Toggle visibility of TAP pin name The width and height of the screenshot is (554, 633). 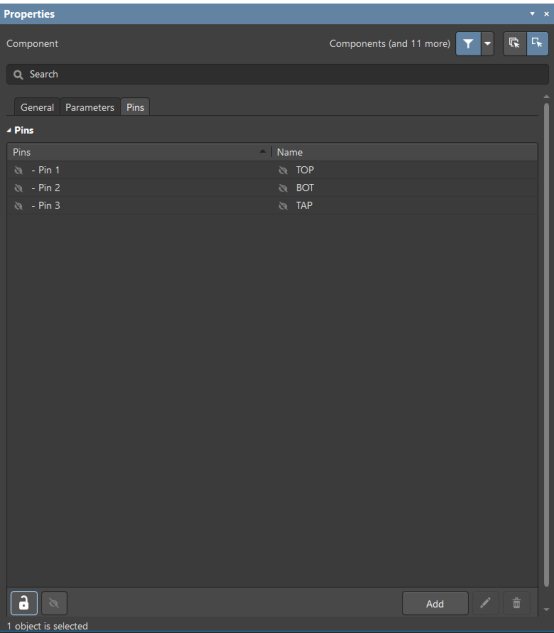[283, 206]
